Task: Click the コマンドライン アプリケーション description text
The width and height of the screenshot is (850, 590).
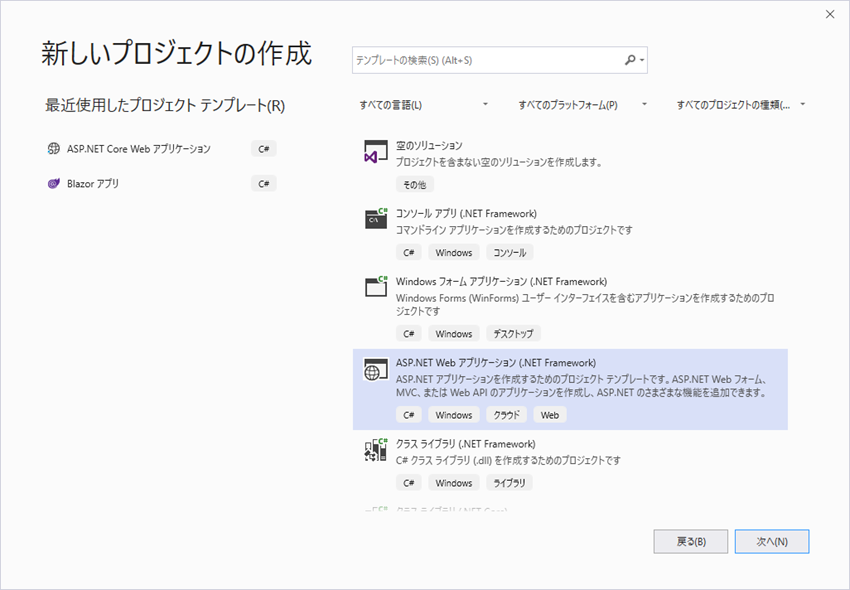Action: pos(514,230)
